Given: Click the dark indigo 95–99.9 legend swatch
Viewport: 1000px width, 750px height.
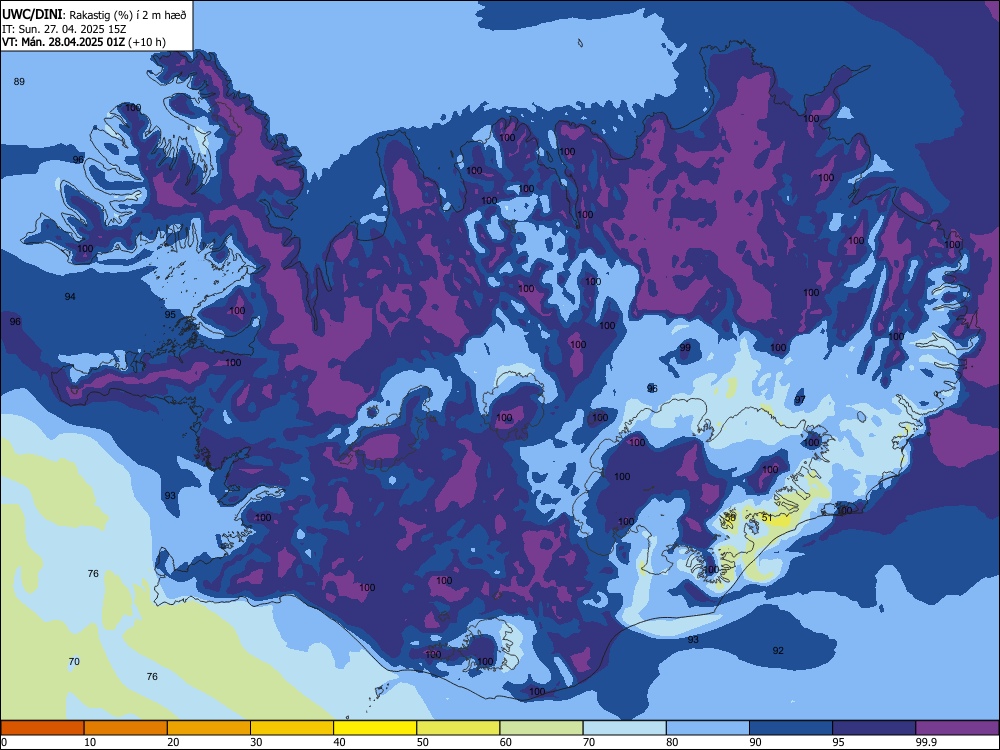Looking at the screenshot, I should click(x=874, y=728).
